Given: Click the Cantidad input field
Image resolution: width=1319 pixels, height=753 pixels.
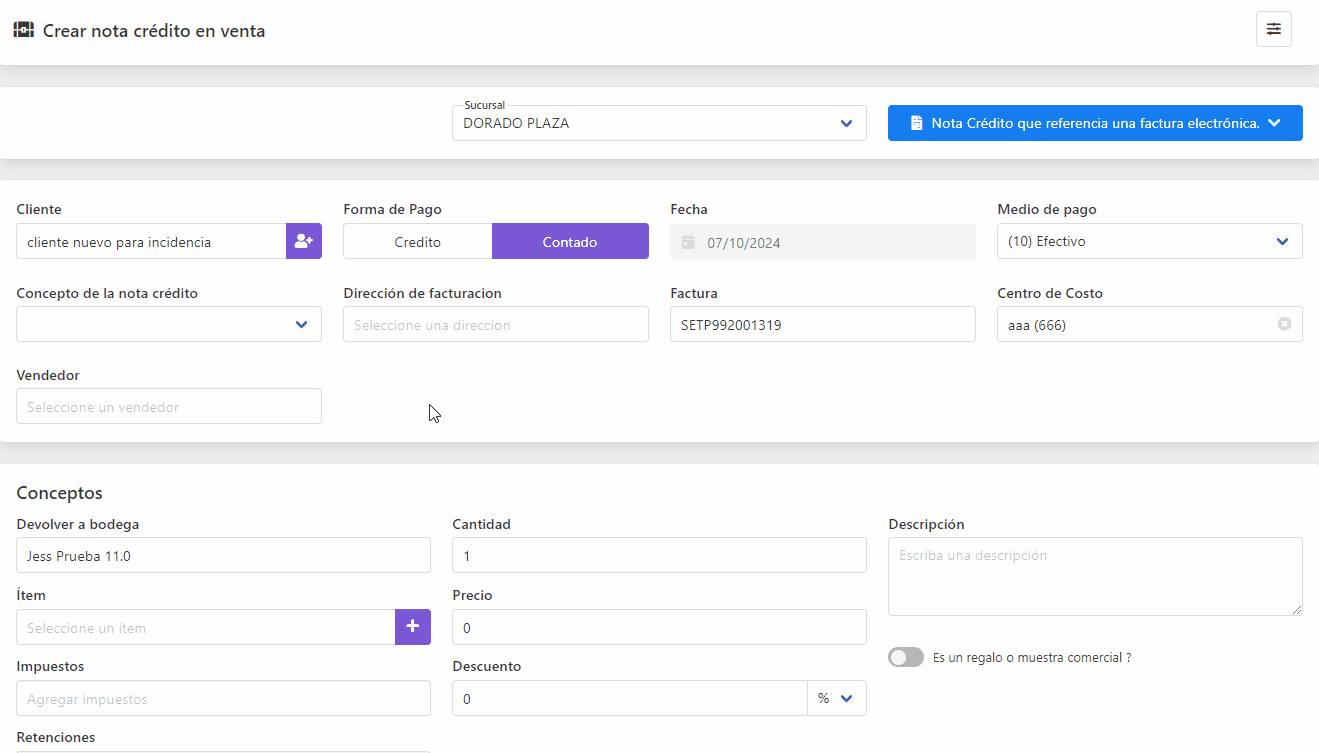Looking at the screenshot, I should 659,555.
